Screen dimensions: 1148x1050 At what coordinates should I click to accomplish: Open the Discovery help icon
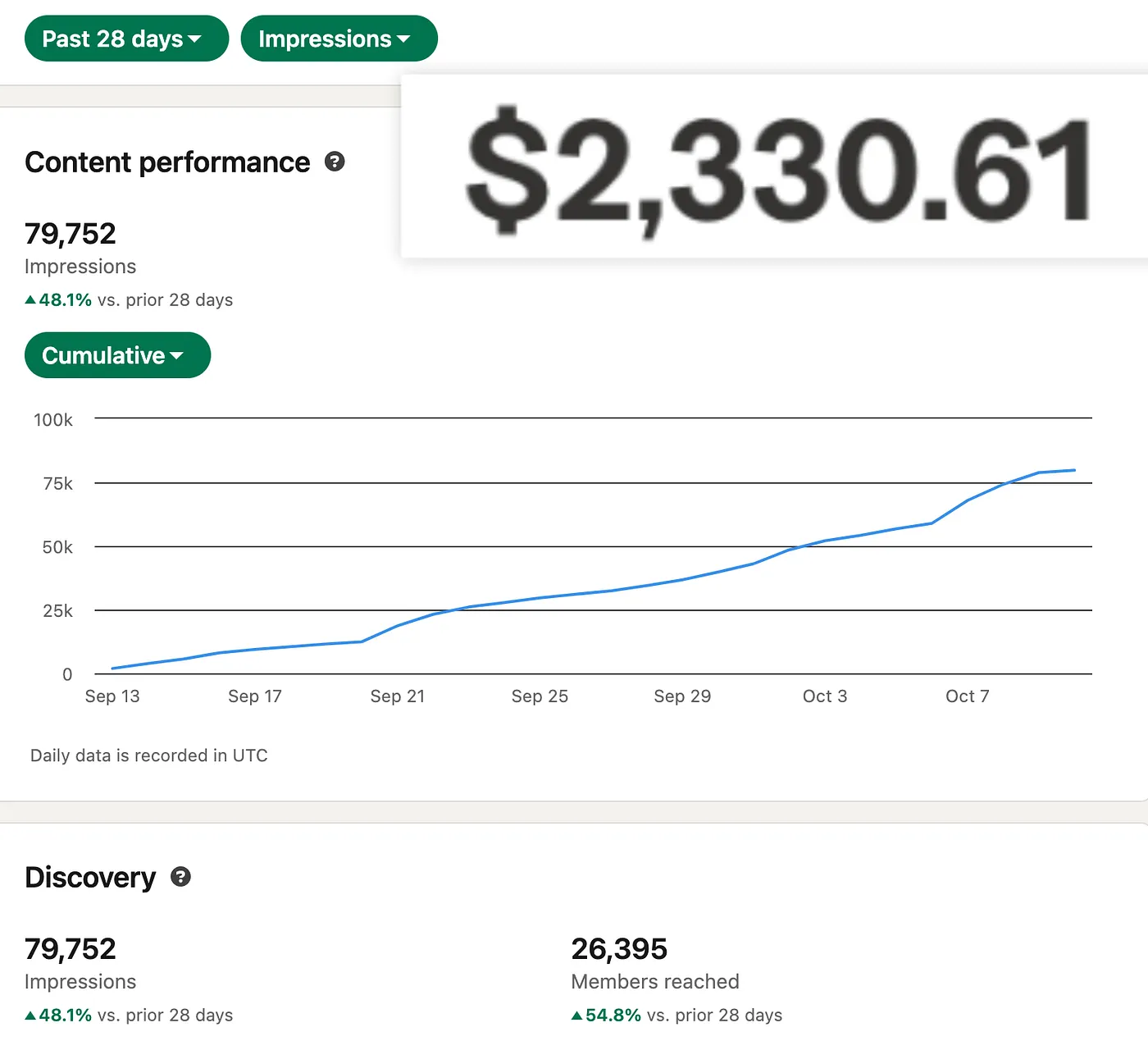click(x=180, y=877)
